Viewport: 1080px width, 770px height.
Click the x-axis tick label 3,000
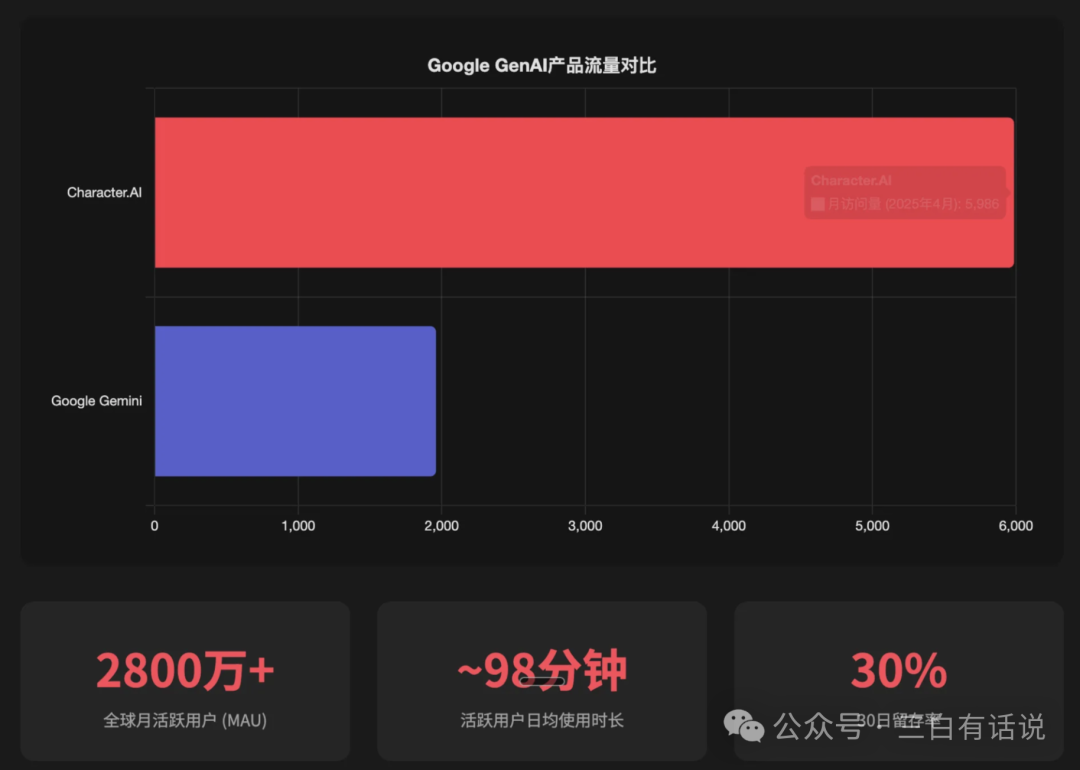(x=585, y=526)
